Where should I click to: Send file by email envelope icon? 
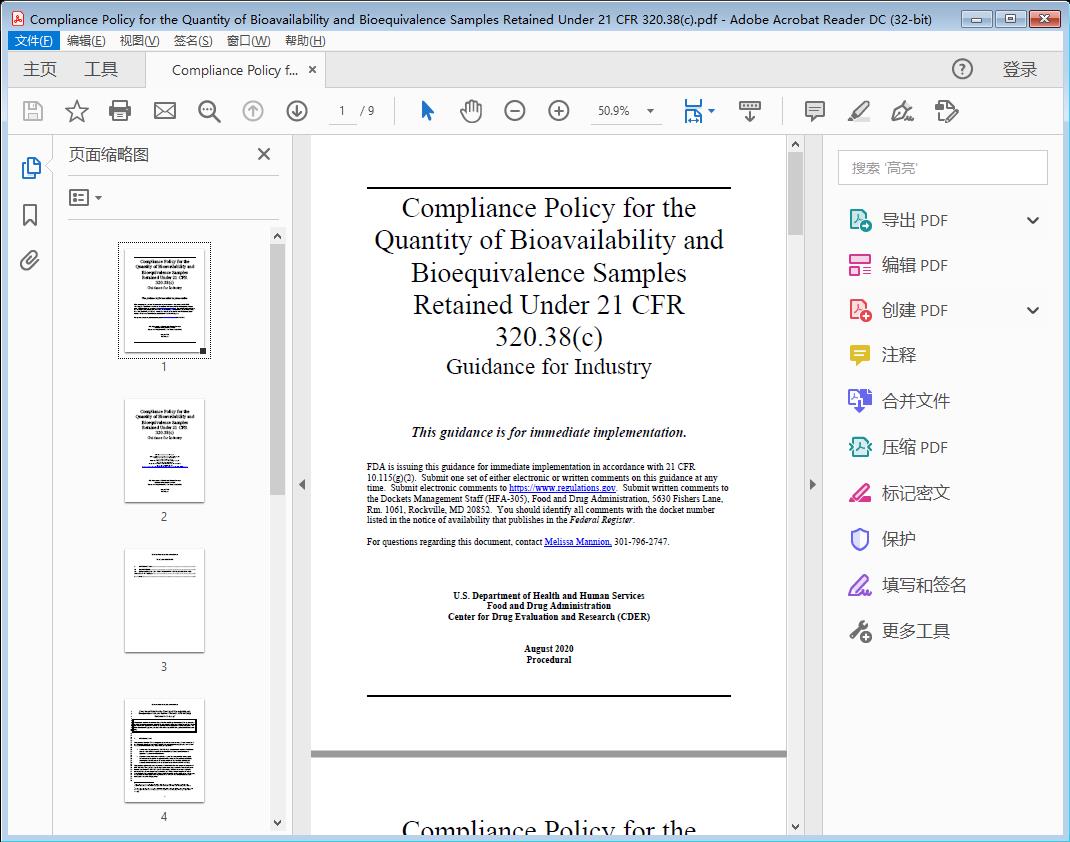click(x=164, y=111)
